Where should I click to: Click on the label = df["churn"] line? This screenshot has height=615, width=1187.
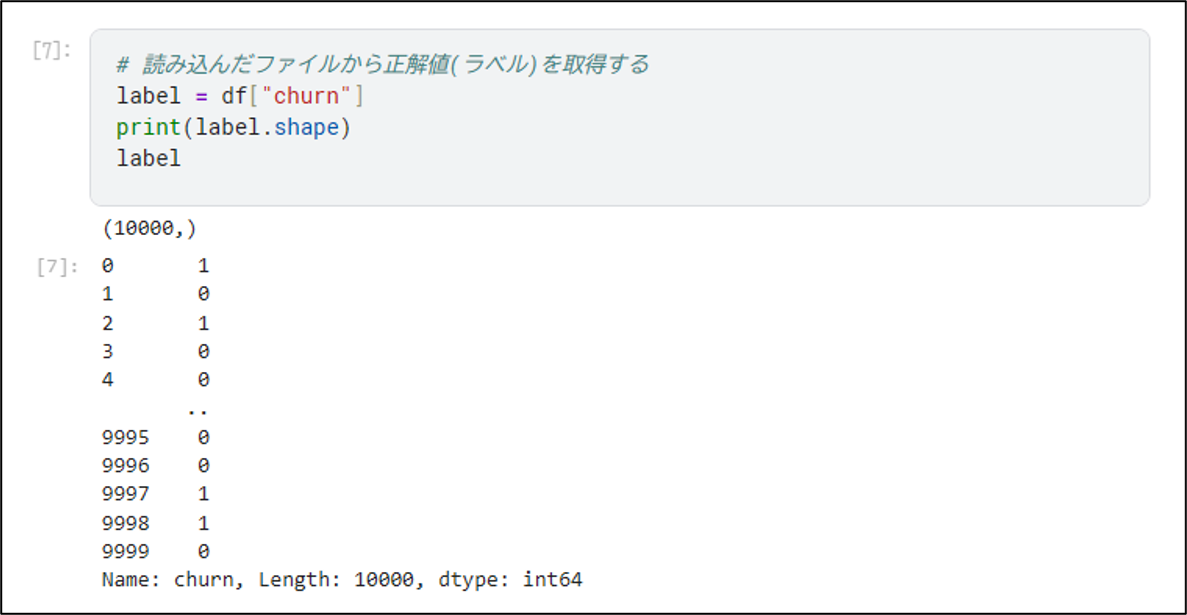(241, 96)
